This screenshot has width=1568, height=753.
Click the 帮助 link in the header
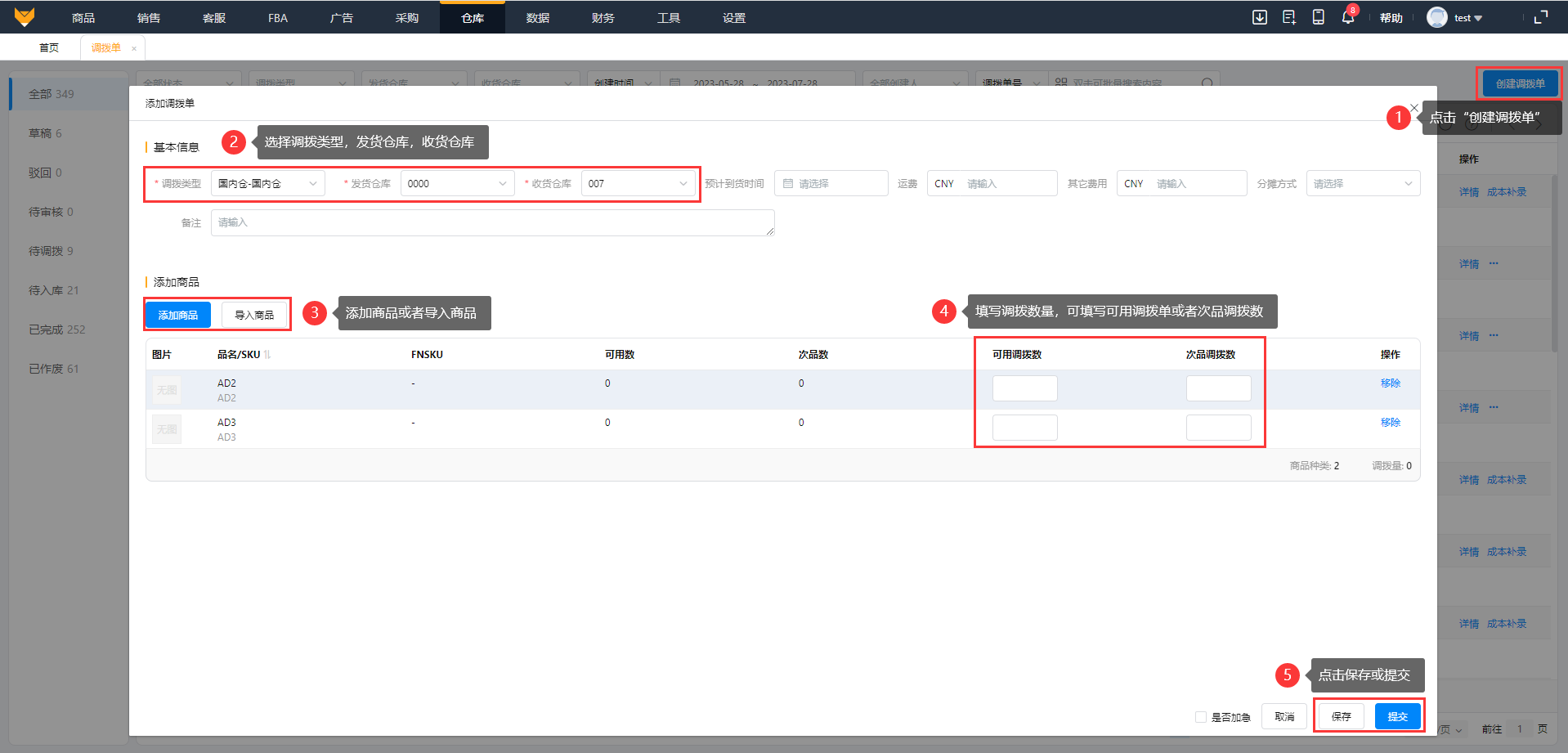click(x=1391, y=18)
